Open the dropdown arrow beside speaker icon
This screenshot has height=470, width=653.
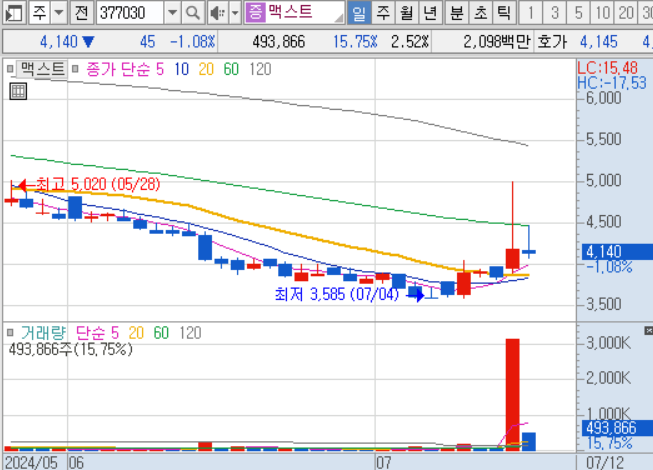coord(235,12)
